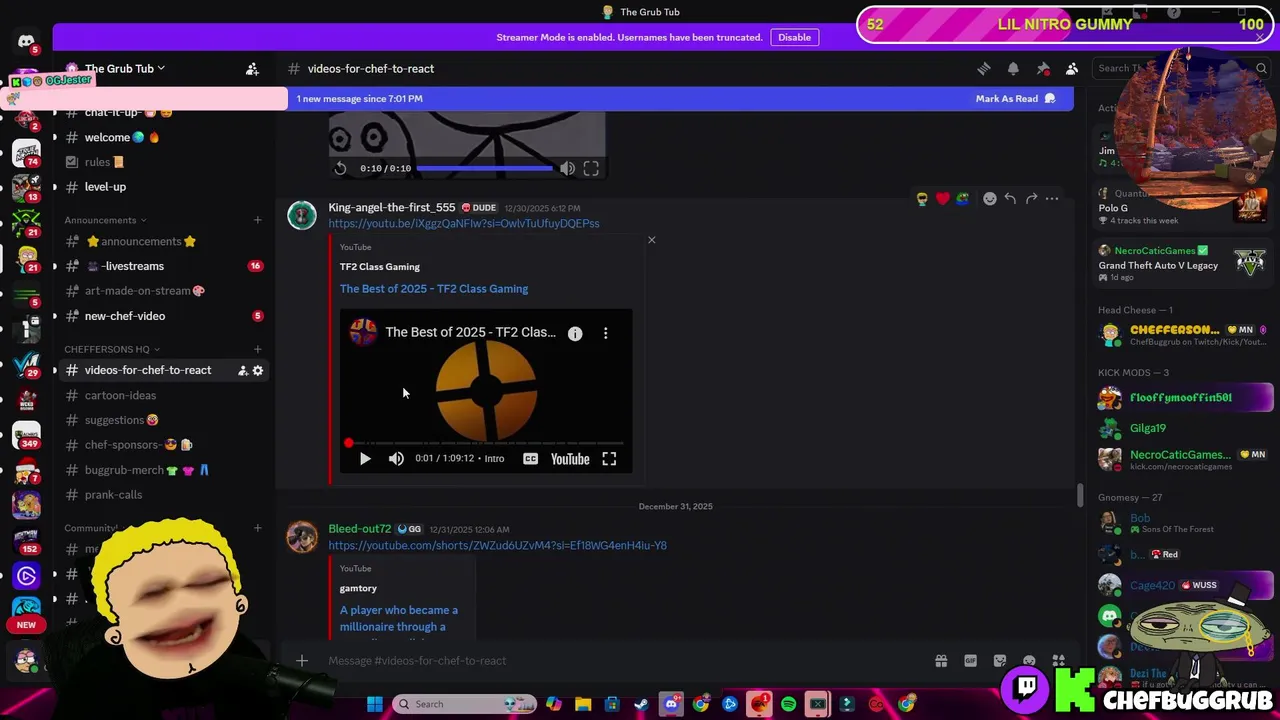The image size is (1280, 720).
Task: Enter fullscreen on TF2 YouTube embed
Action: pos(609,459)
